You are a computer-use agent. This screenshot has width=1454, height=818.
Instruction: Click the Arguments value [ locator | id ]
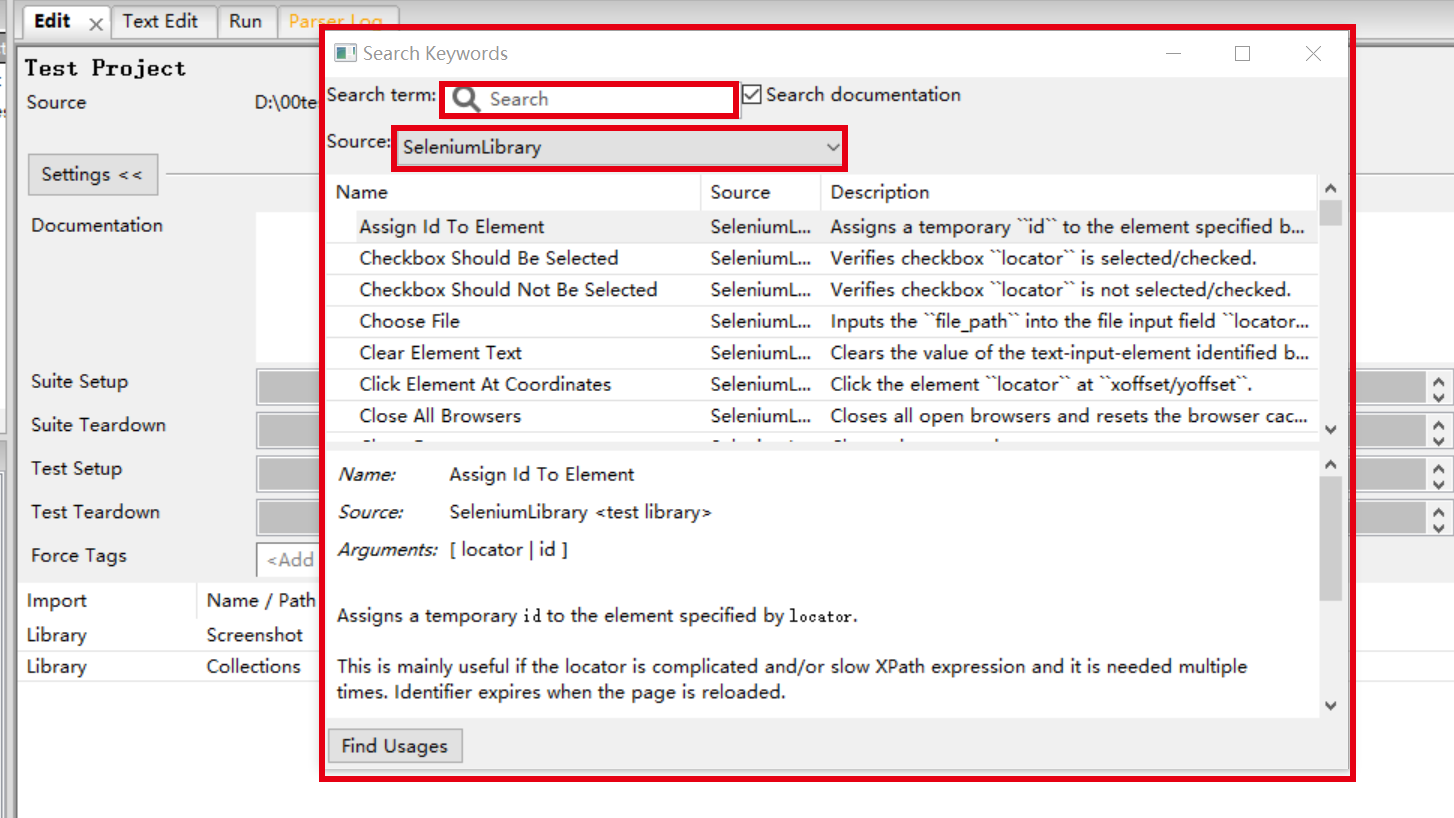(x=508, y=550)
